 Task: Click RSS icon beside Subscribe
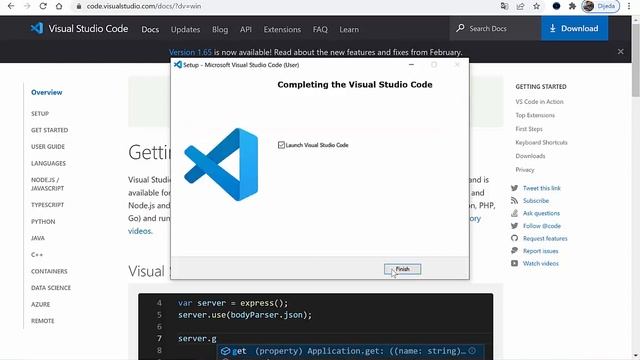(514, 200)
